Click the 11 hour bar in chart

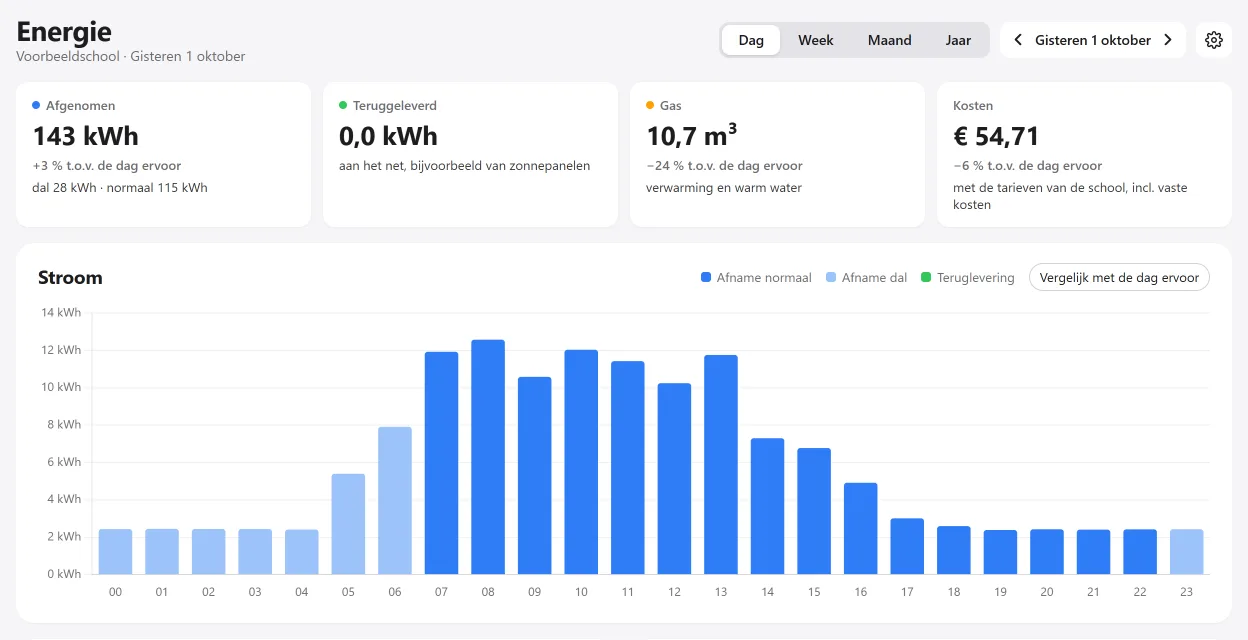628,468
